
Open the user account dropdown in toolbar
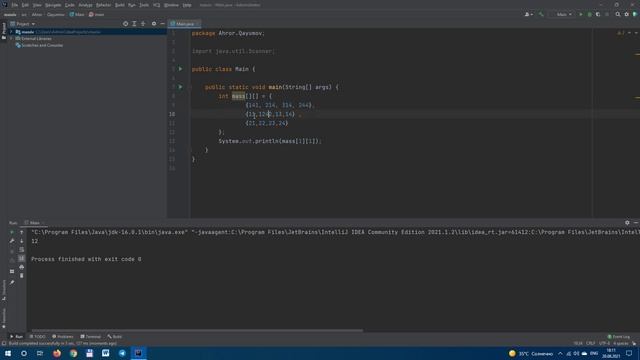529,14
